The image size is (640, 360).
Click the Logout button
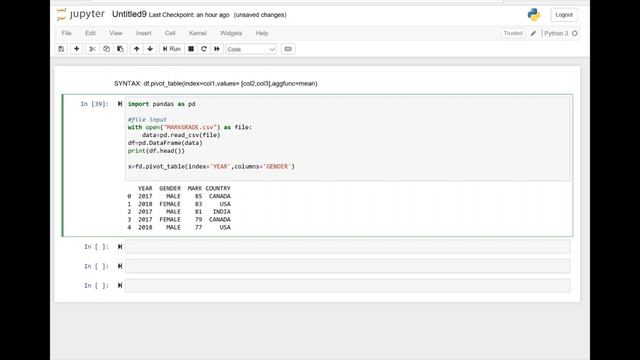[564, 15]
